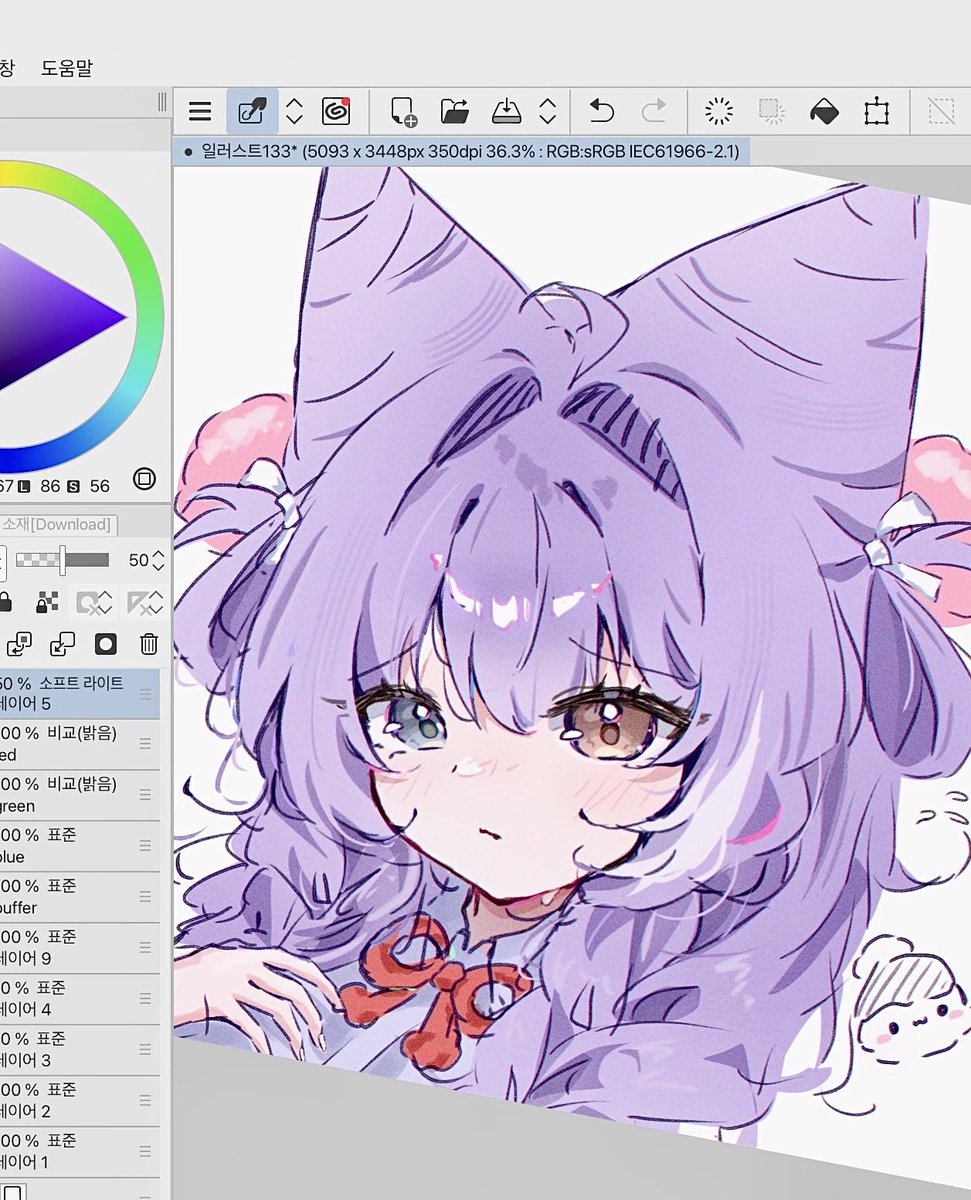Screen dimensions: 971x1200
Task: Click Transfer to lower layer icon
Action: (x=19, y=644)
